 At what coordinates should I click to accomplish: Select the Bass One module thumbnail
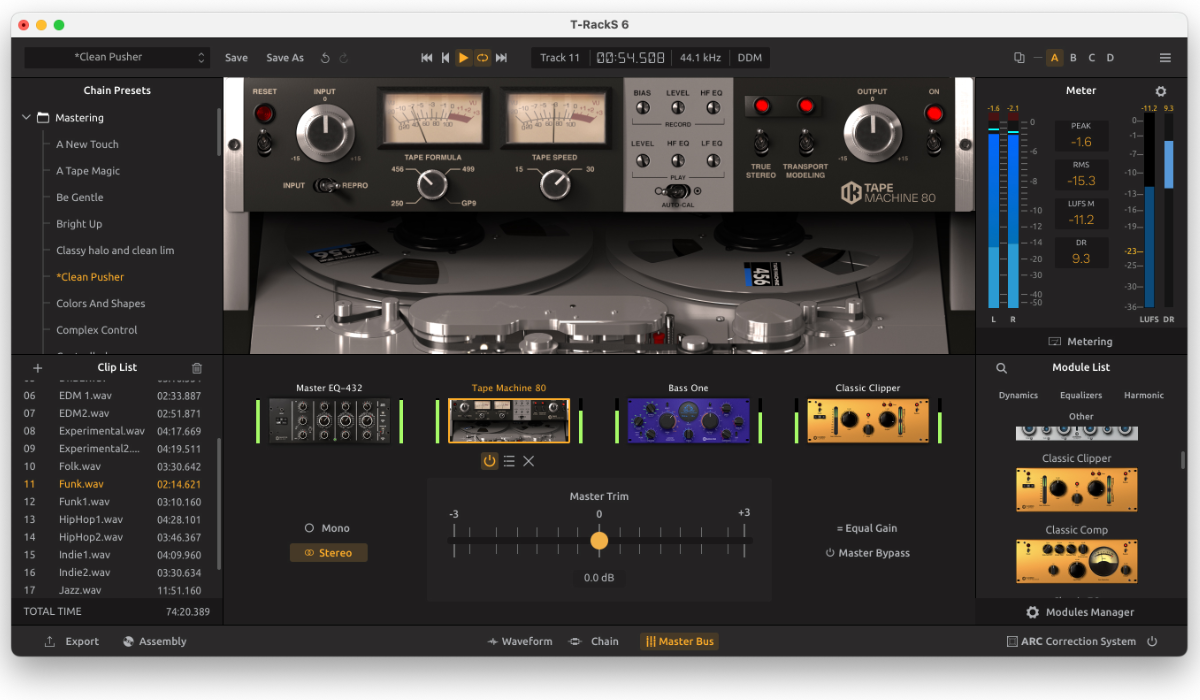(688, 421)
